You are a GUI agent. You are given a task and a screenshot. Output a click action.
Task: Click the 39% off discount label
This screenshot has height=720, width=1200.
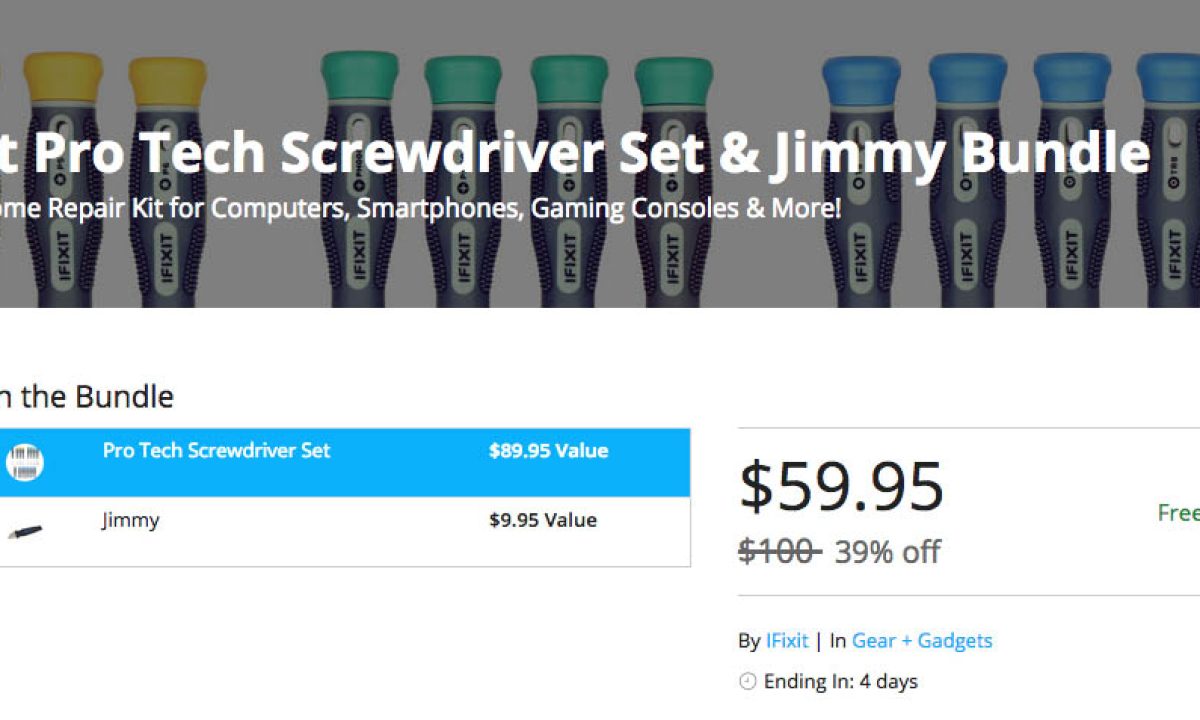point(887,551)
